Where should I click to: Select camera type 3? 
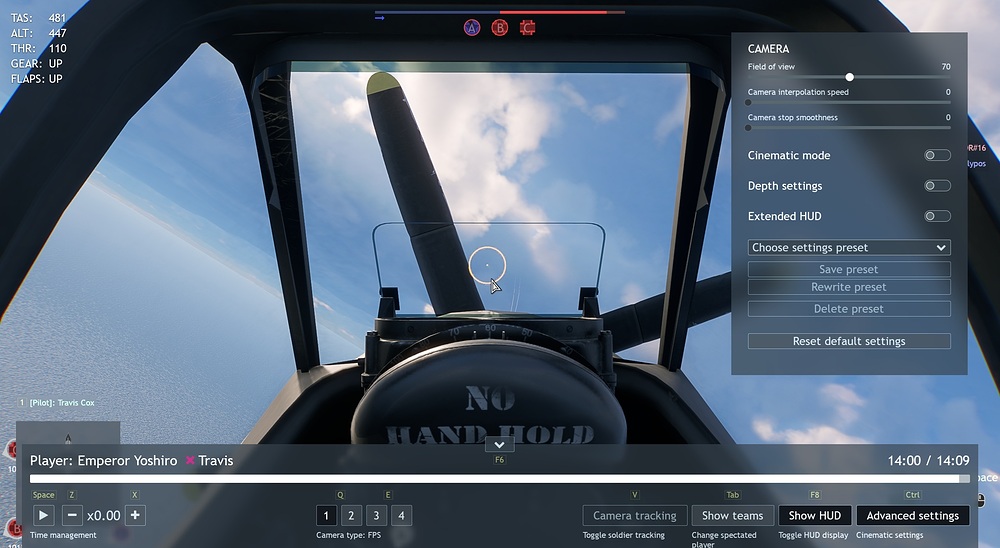pyautogui.click(x=376, y=515)
